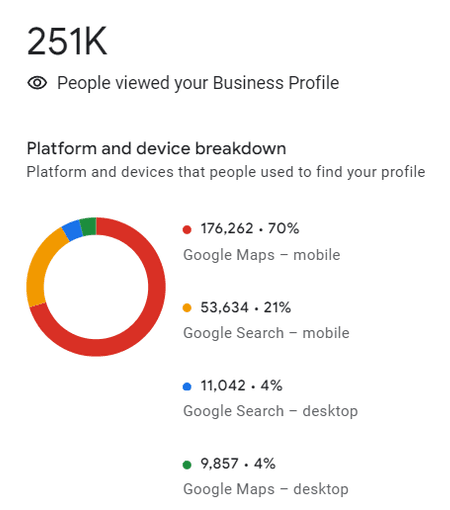
Task: Click the eye icon beside profile views
Action: (x=37, y=83)
